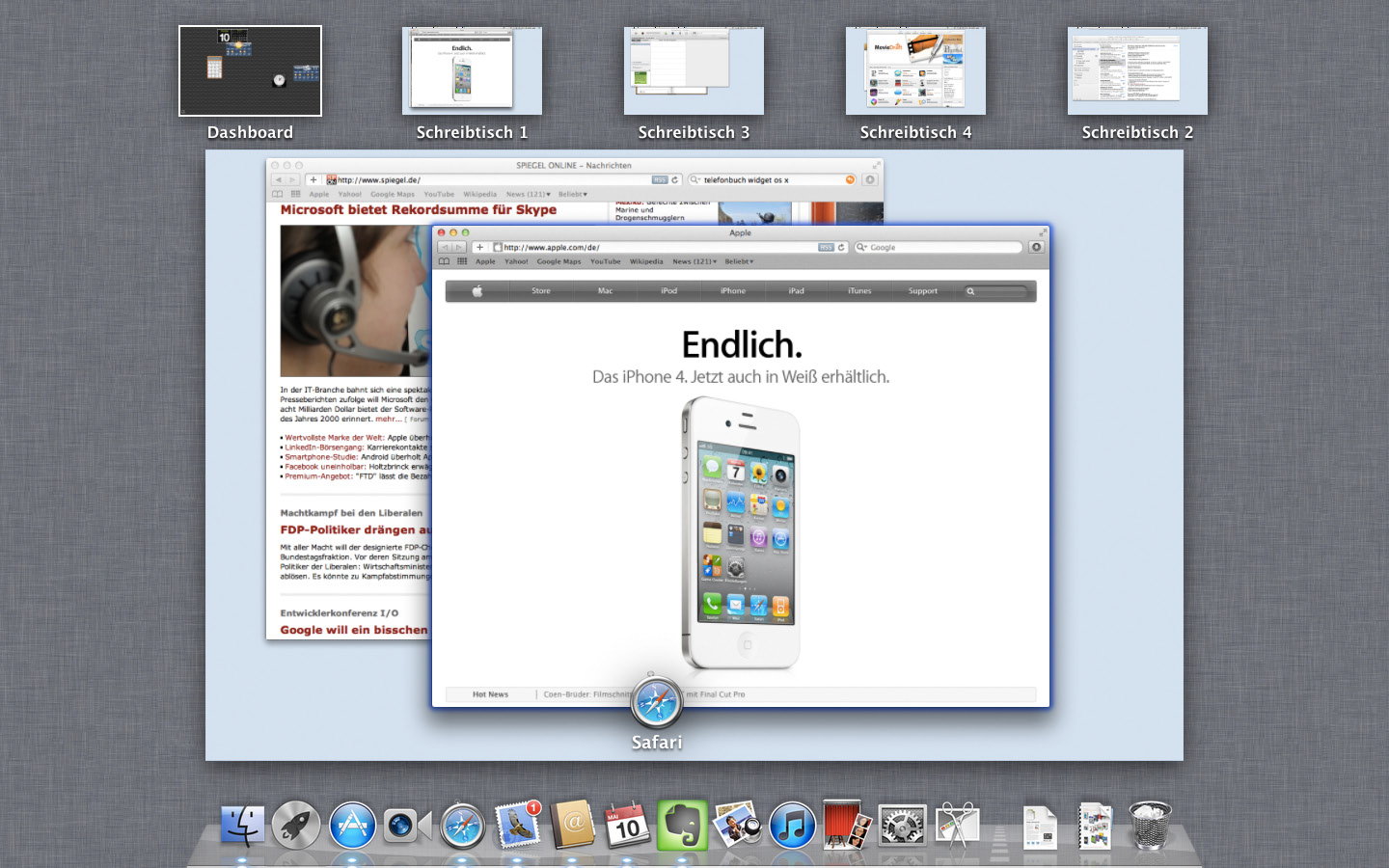Expand Beliebt menu in SPIEGEL window

coord(573,194)
